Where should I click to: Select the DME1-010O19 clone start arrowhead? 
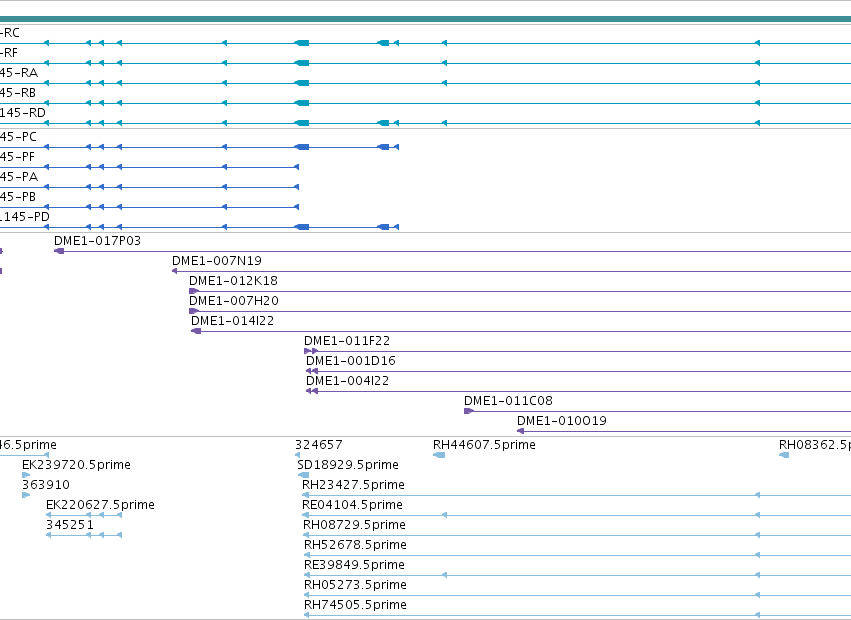pyautogui.click(x=520, y=431)
